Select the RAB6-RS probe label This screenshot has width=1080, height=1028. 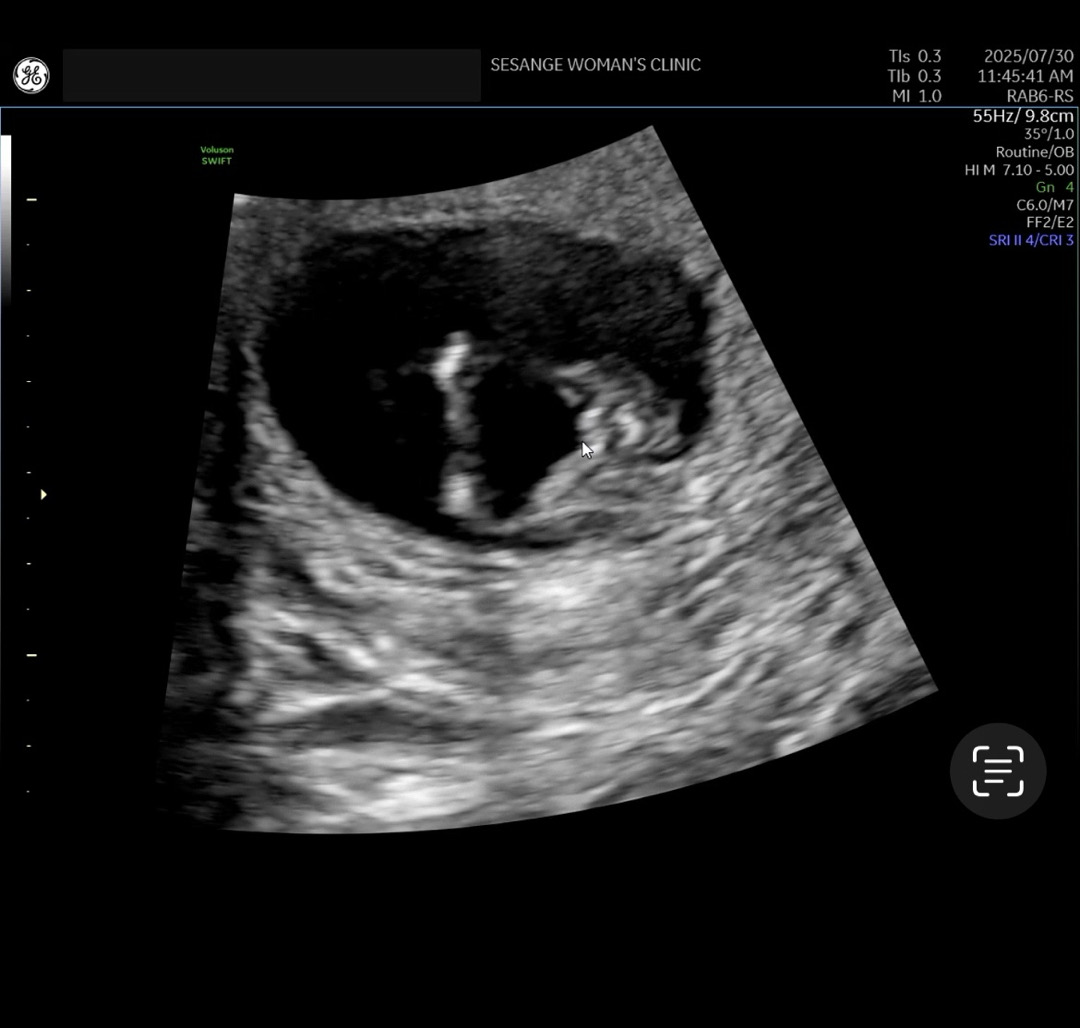[x=1039, y=96]
